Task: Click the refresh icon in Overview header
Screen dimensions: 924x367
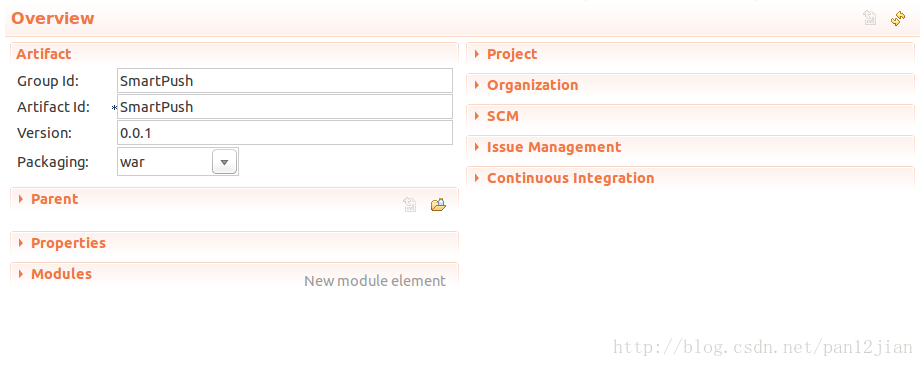Action: [x=898, y=19]
